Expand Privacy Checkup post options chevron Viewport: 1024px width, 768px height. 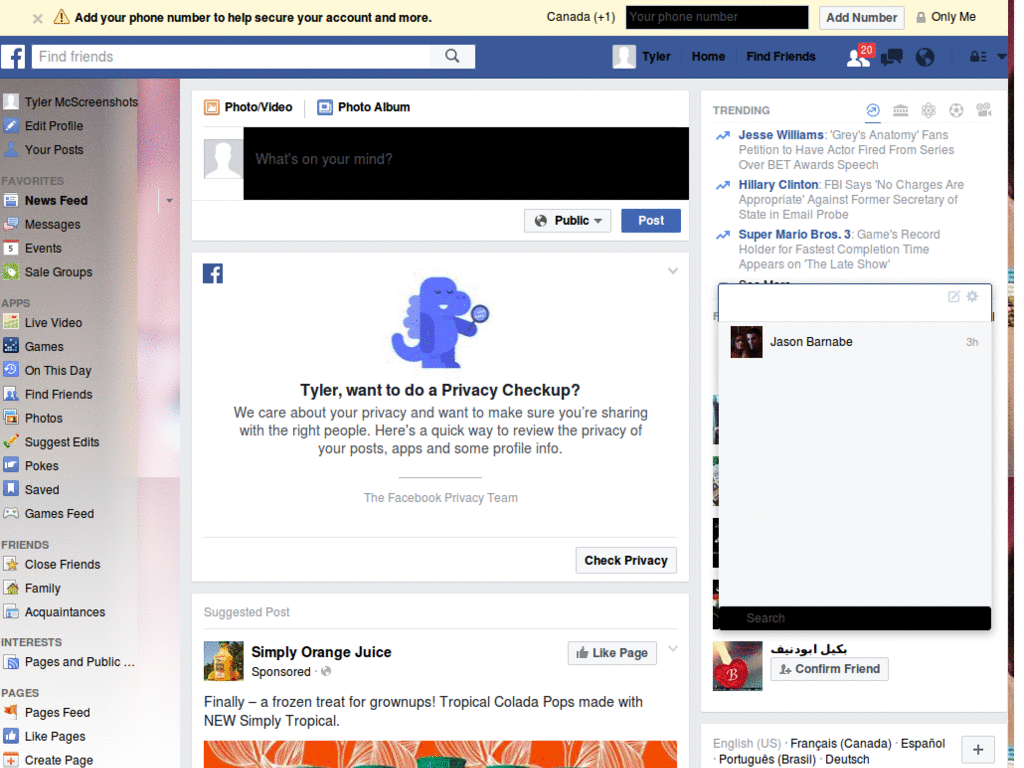pos(673,271)
